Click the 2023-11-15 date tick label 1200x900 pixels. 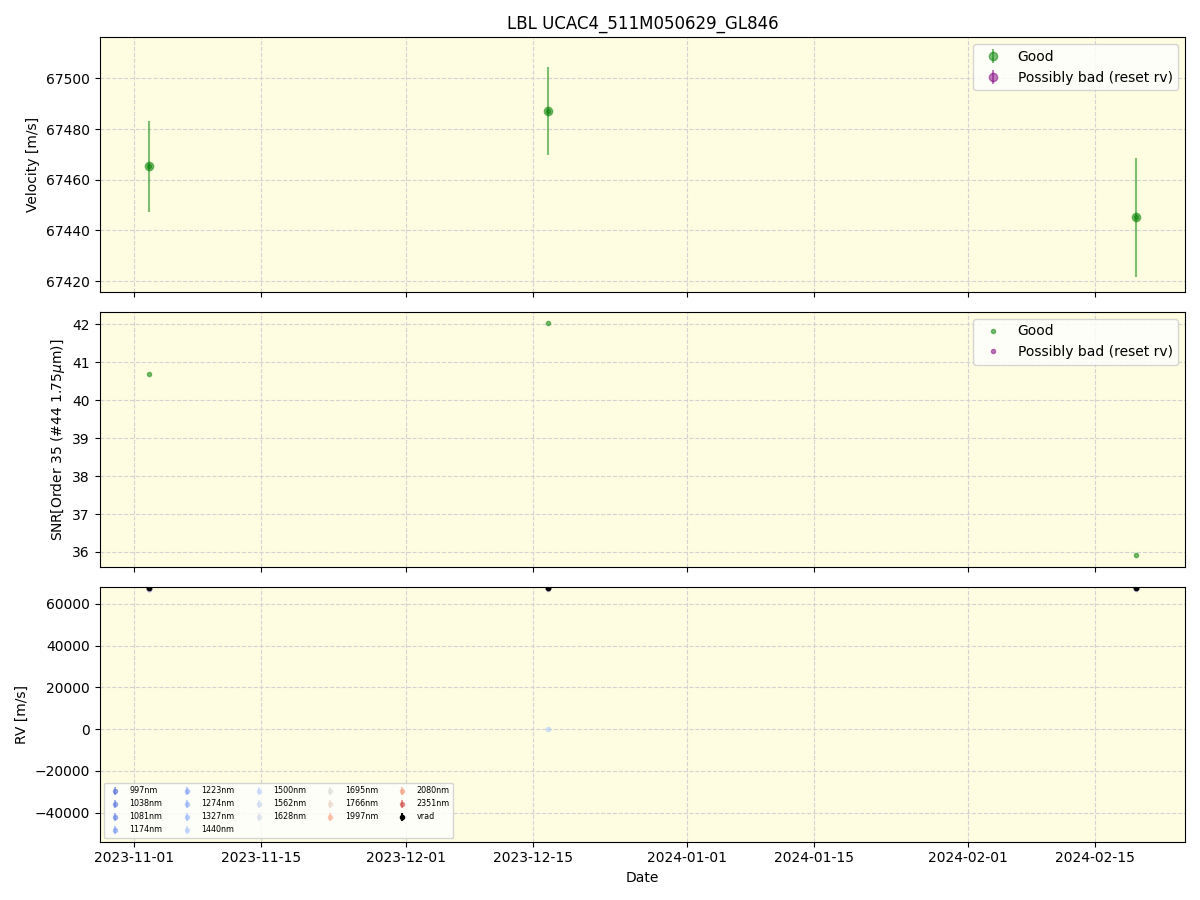click(x=261, y=857)
